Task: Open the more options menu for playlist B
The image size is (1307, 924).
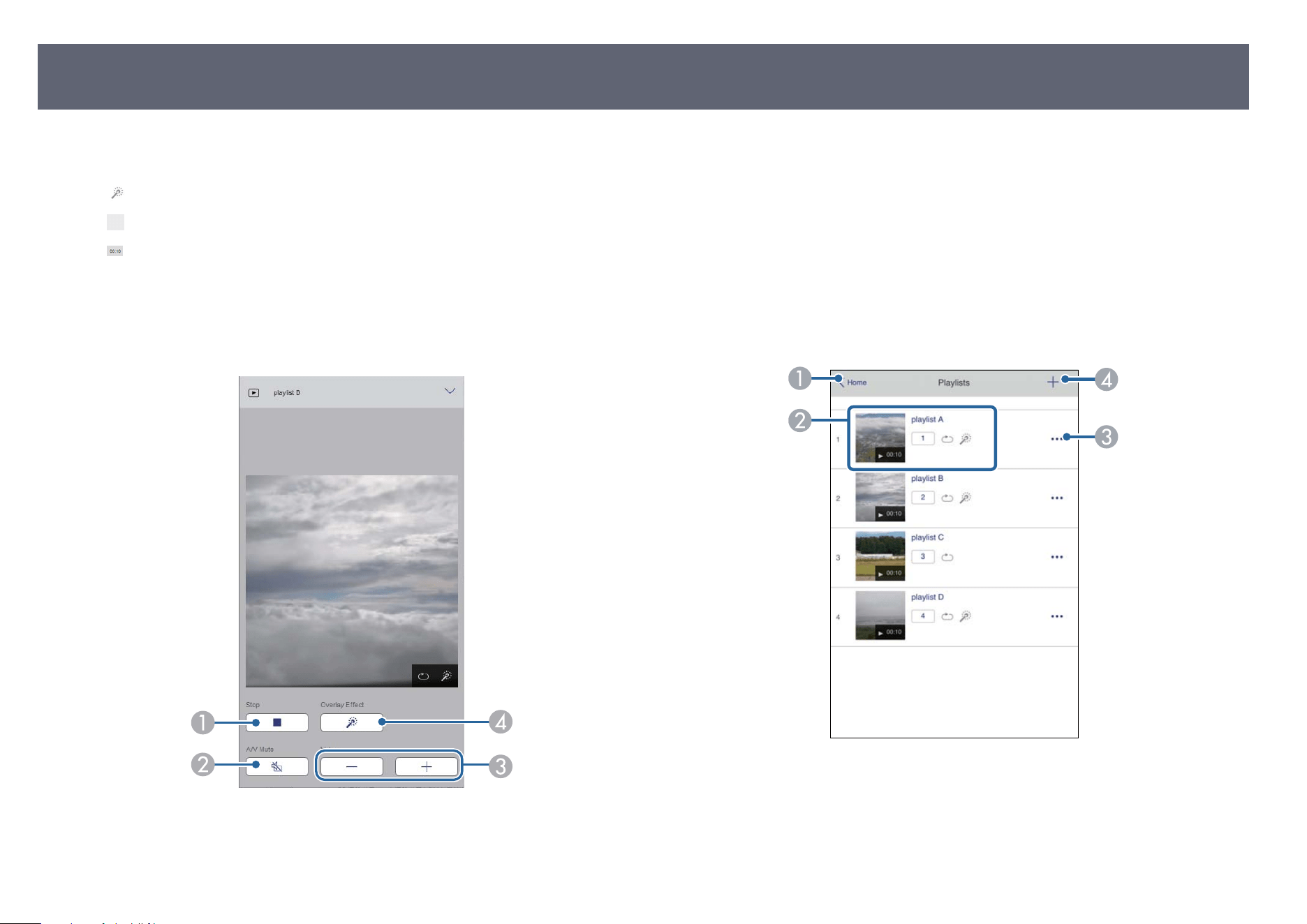Action: (1057, 498)
